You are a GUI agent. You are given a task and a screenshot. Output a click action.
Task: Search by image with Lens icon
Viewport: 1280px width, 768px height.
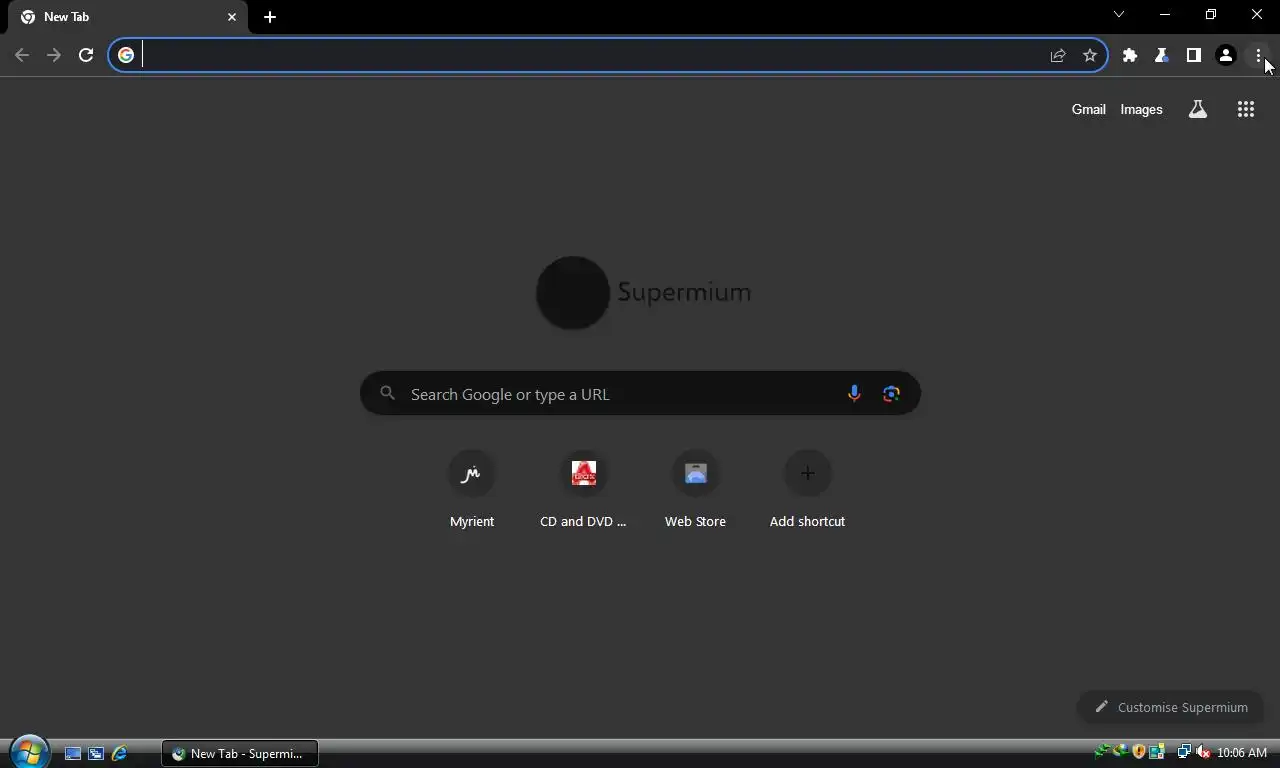click(891, 394)
